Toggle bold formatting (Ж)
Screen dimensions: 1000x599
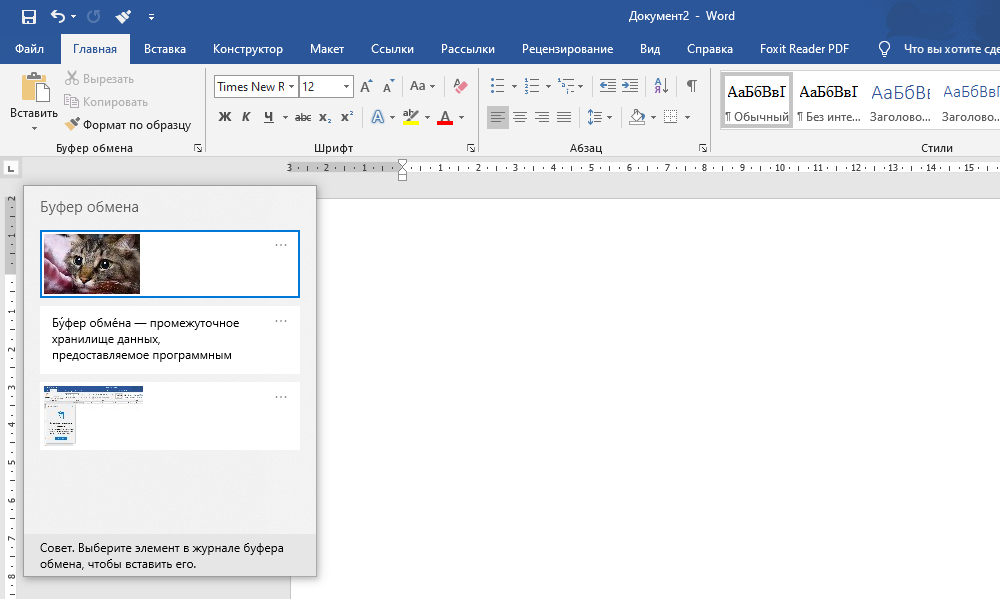225,117
